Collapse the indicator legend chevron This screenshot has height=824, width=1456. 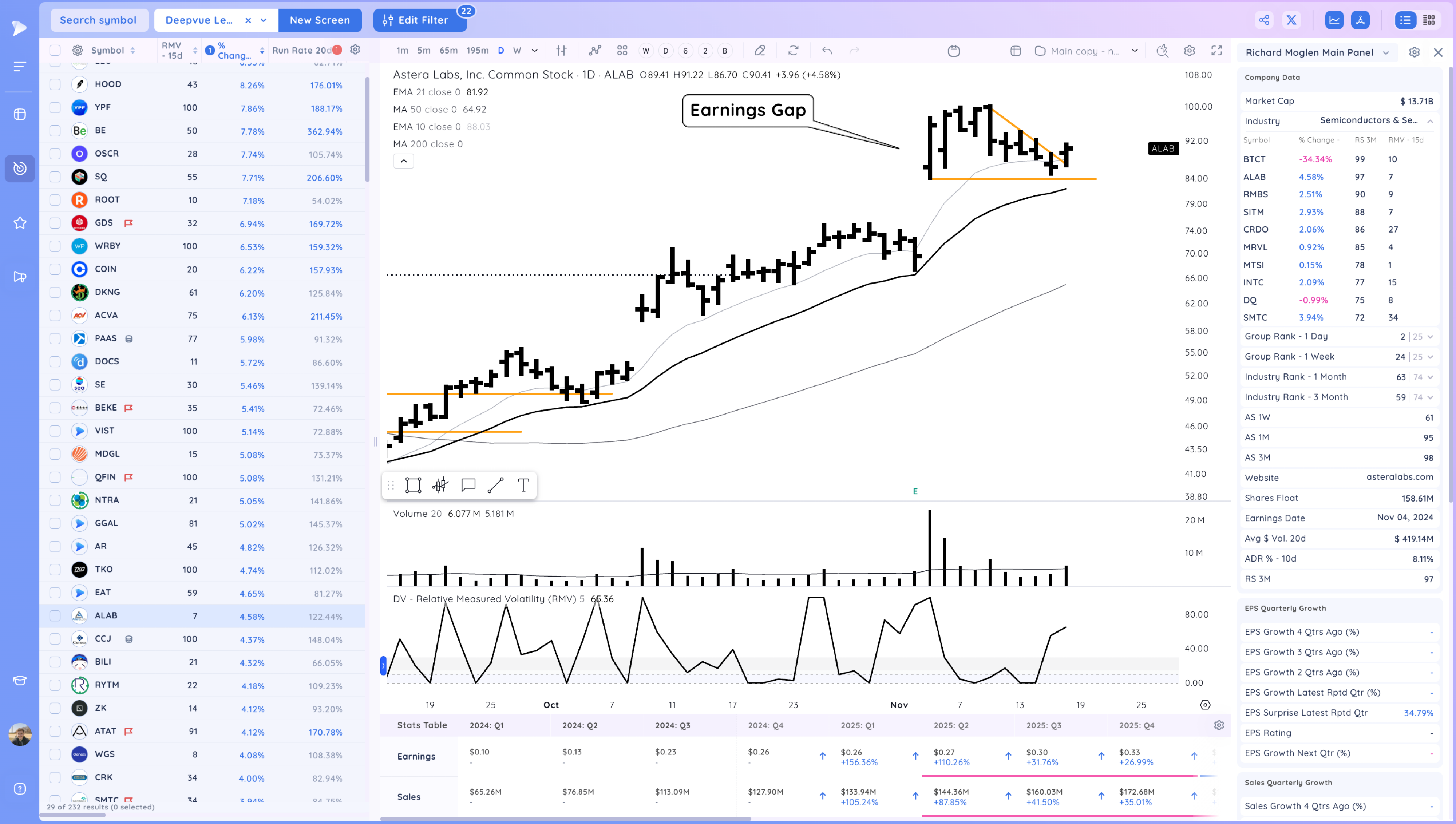click(403, 161)
